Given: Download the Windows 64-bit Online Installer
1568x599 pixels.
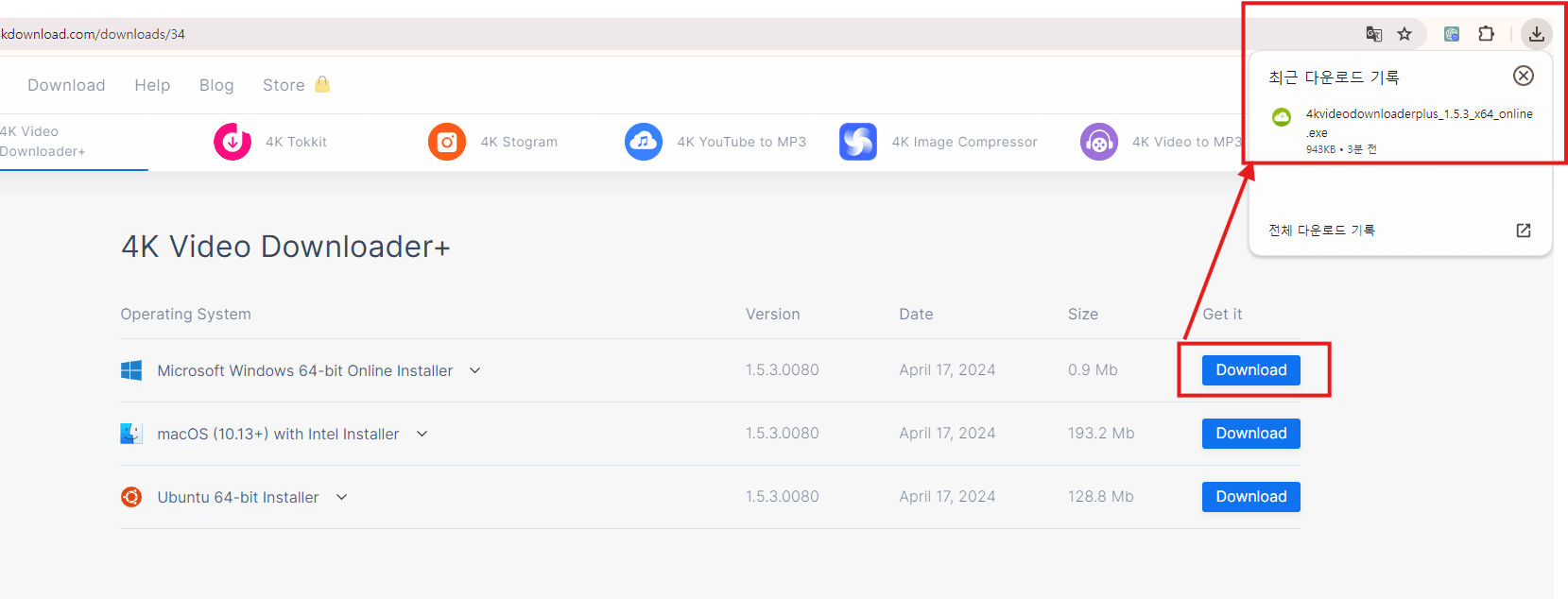Looking at the screenshot, I should coord(1251,370).
